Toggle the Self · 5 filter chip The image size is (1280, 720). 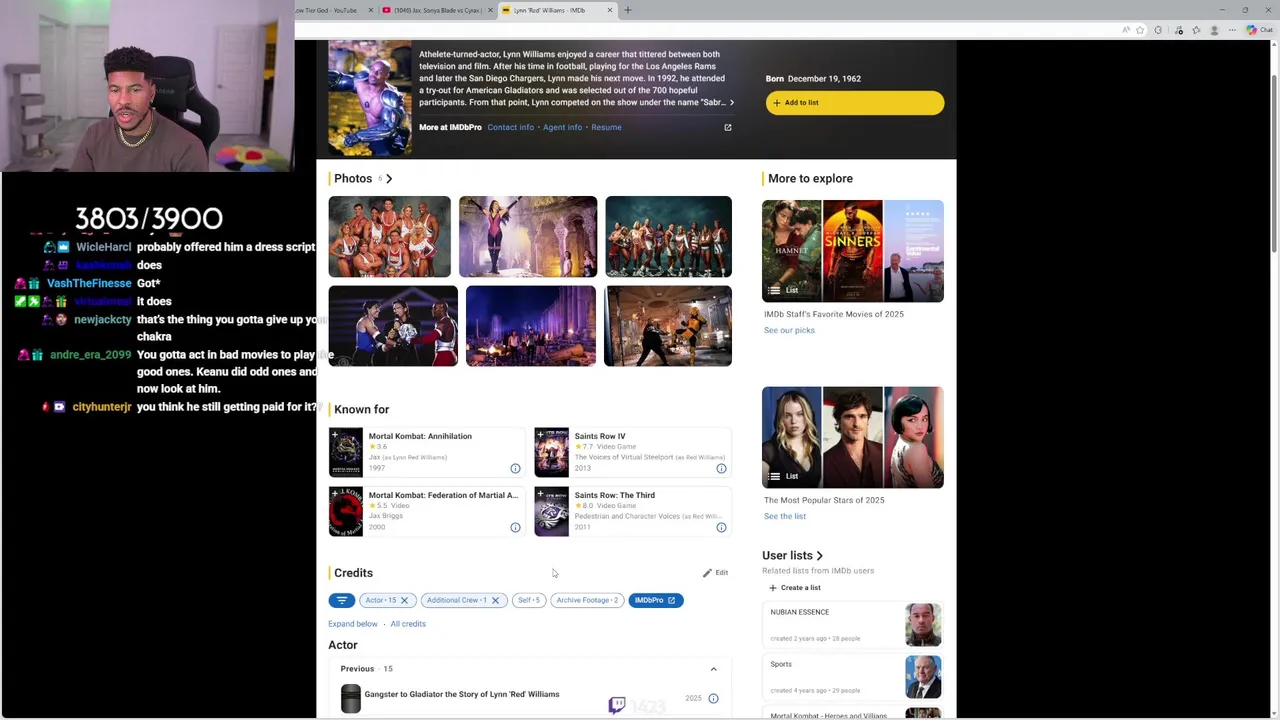pyautogui.click(x=528, y=600)
